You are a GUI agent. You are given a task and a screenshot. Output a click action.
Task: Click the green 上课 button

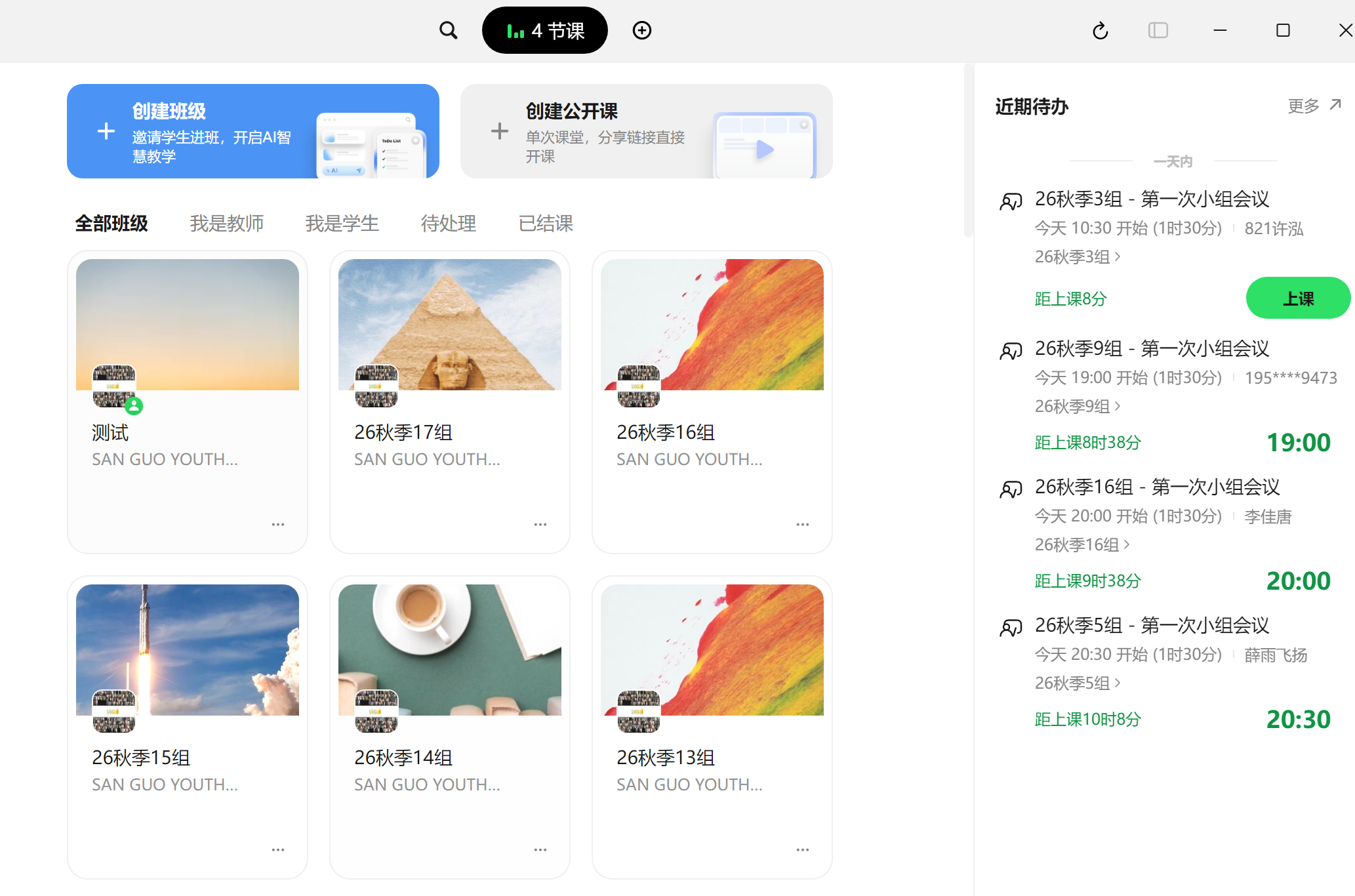(1298, 298)
